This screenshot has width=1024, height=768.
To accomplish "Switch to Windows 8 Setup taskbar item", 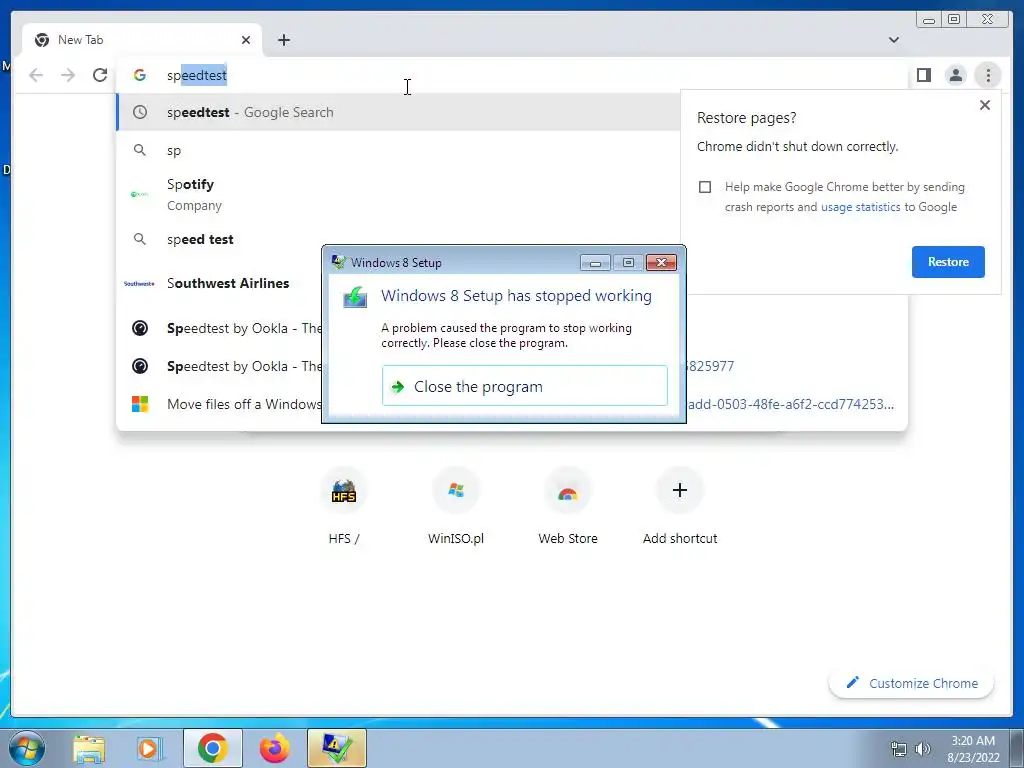I will [x=336, y=748].
